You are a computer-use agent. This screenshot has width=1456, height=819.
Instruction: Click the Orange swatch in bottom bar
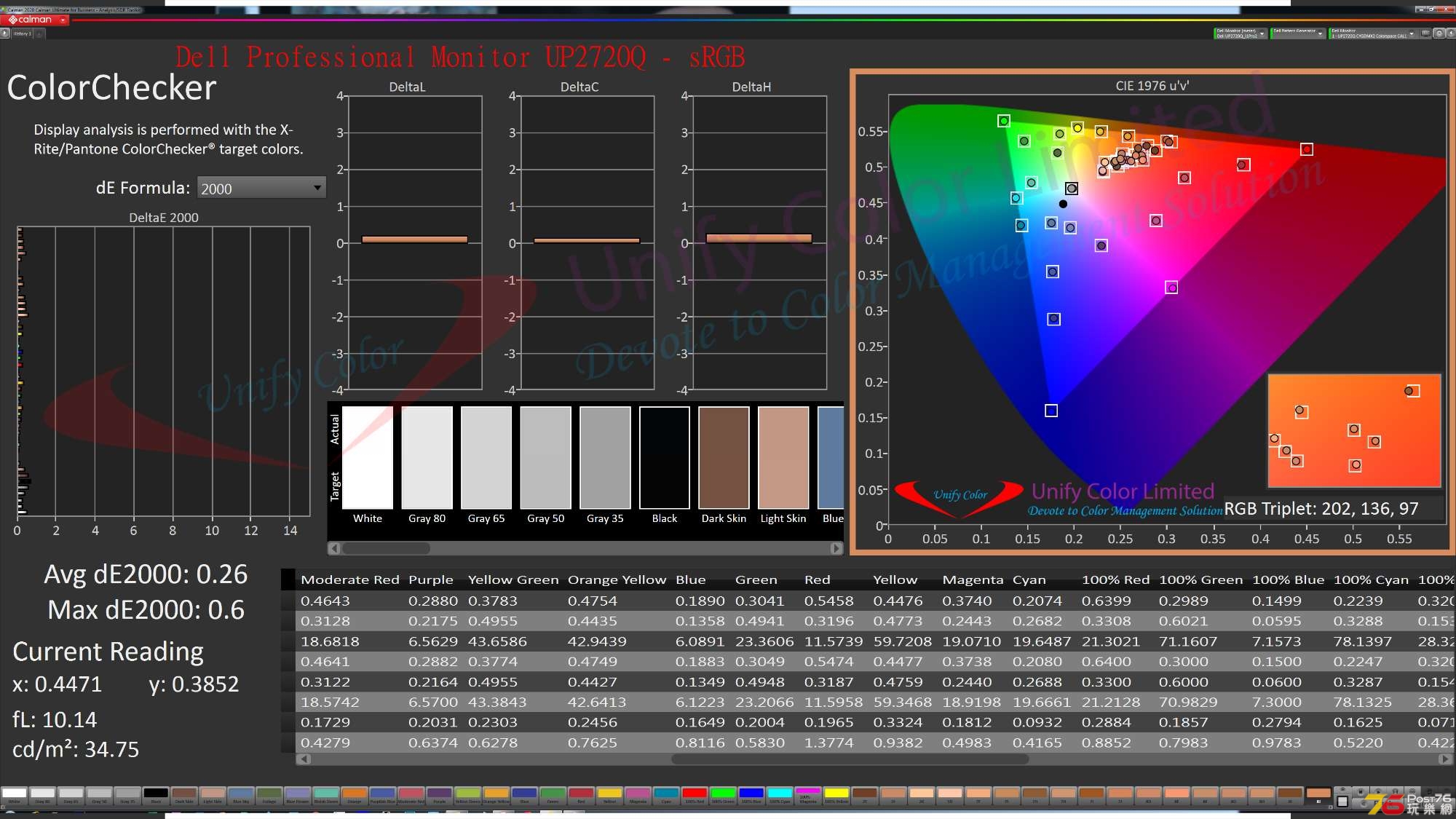pos(355,795)
